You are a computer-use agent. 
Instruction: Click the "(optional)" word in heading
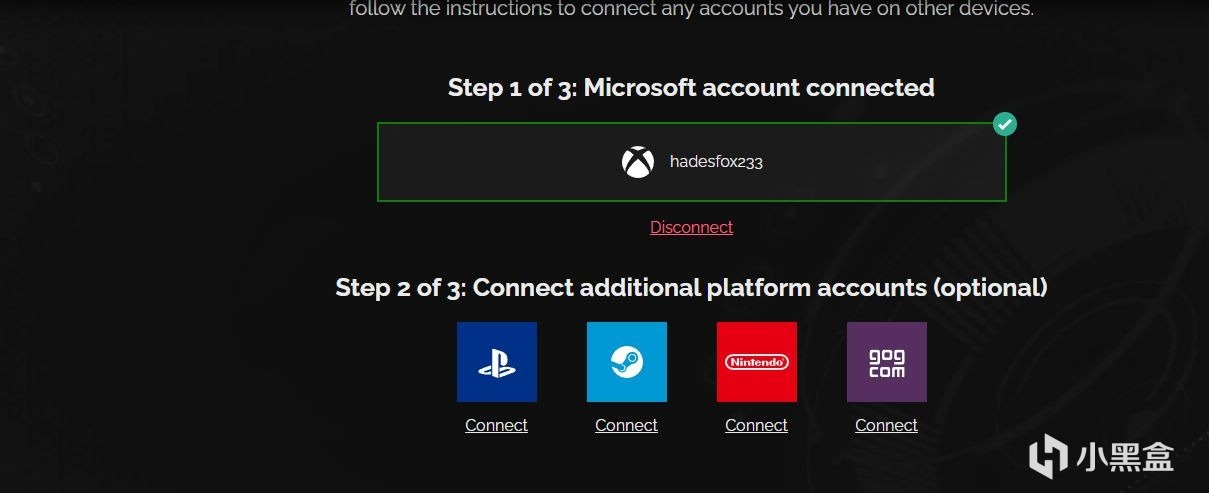[x=990, y=288]
